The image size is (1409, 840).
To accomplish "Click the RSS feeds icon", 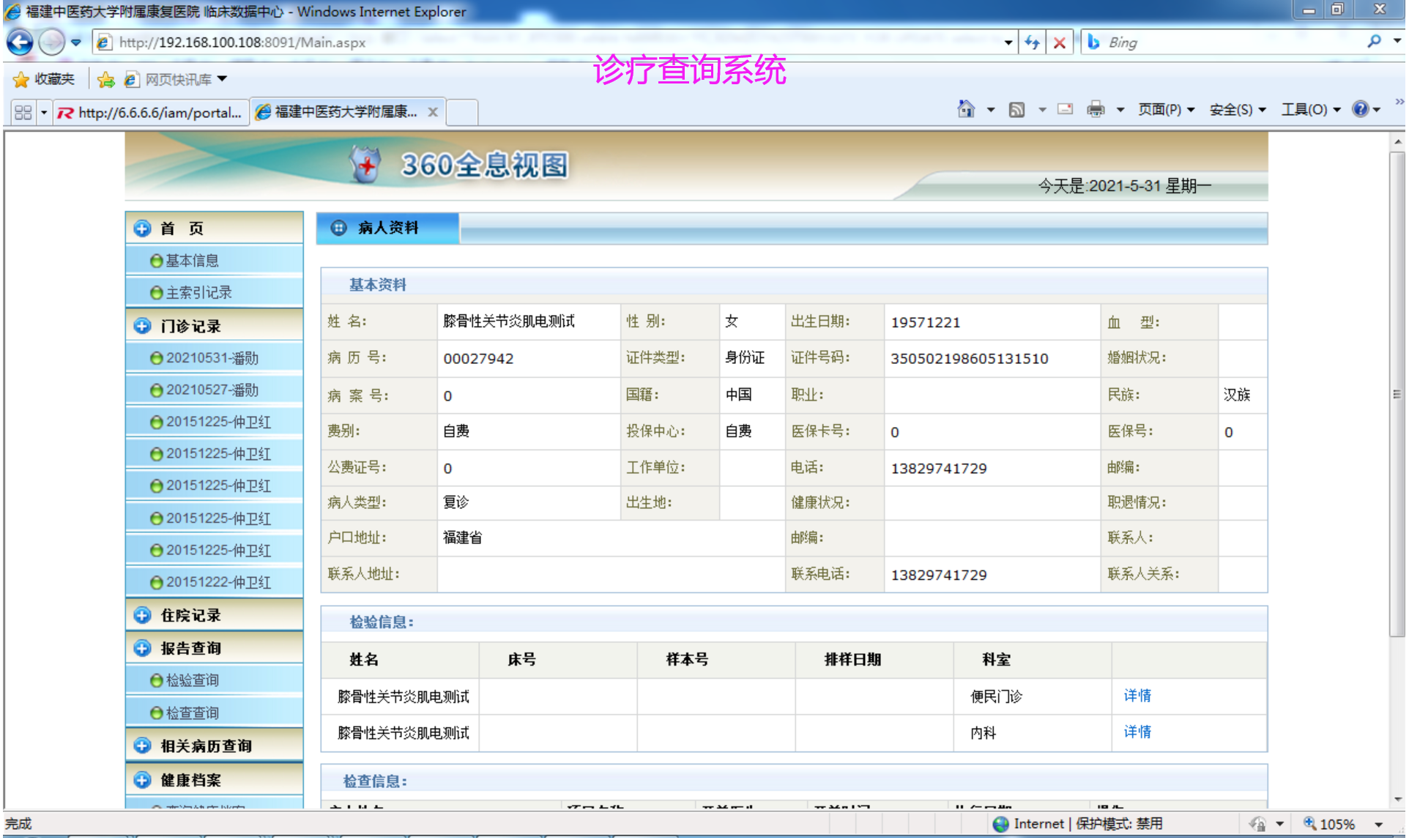I will [1016, 110].
